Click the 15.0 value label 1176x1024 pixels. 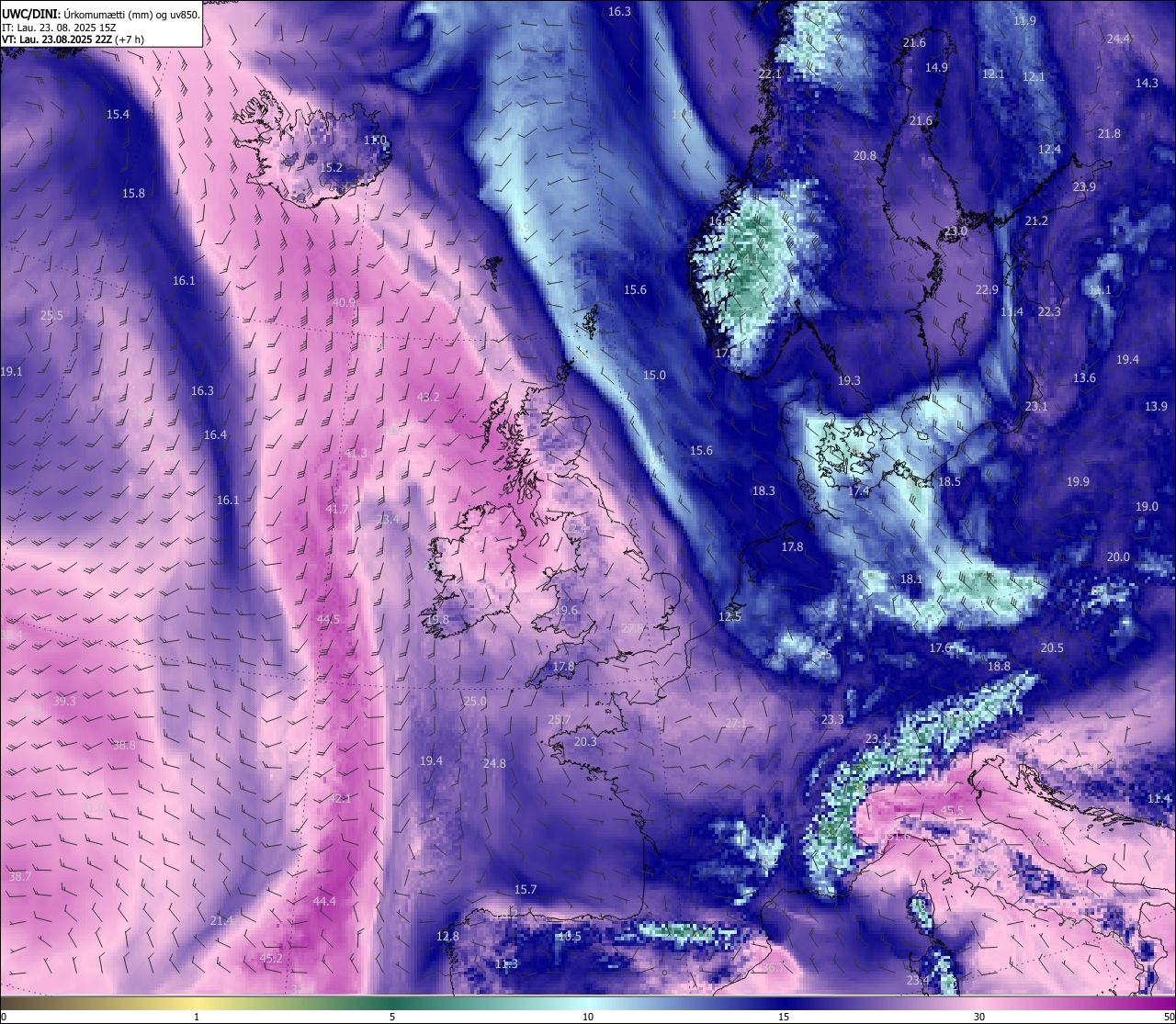654,376
